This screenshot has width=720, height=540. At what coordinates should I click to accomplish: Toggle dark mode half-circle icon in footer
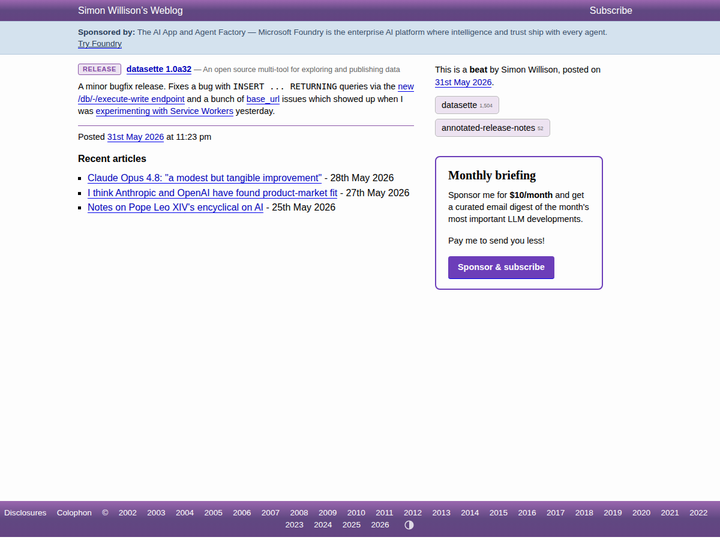(x=409, y=525)
